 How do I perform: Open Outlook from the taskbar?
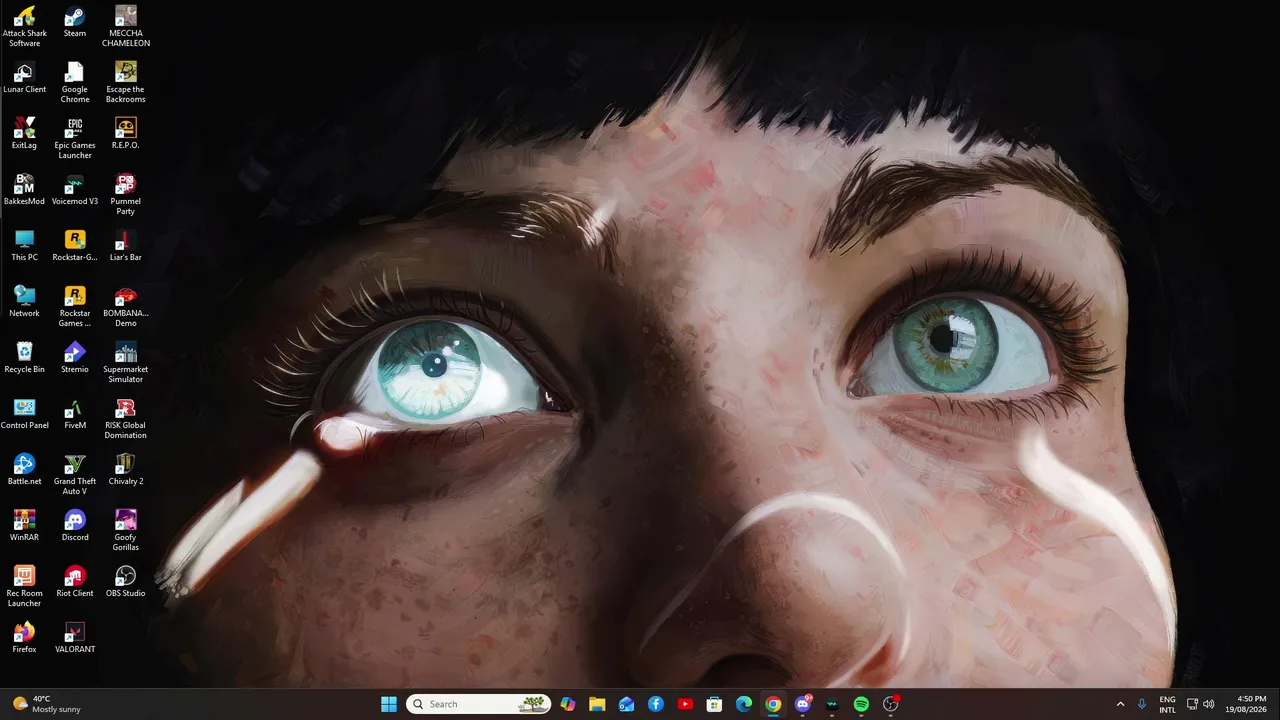(626, 704)
